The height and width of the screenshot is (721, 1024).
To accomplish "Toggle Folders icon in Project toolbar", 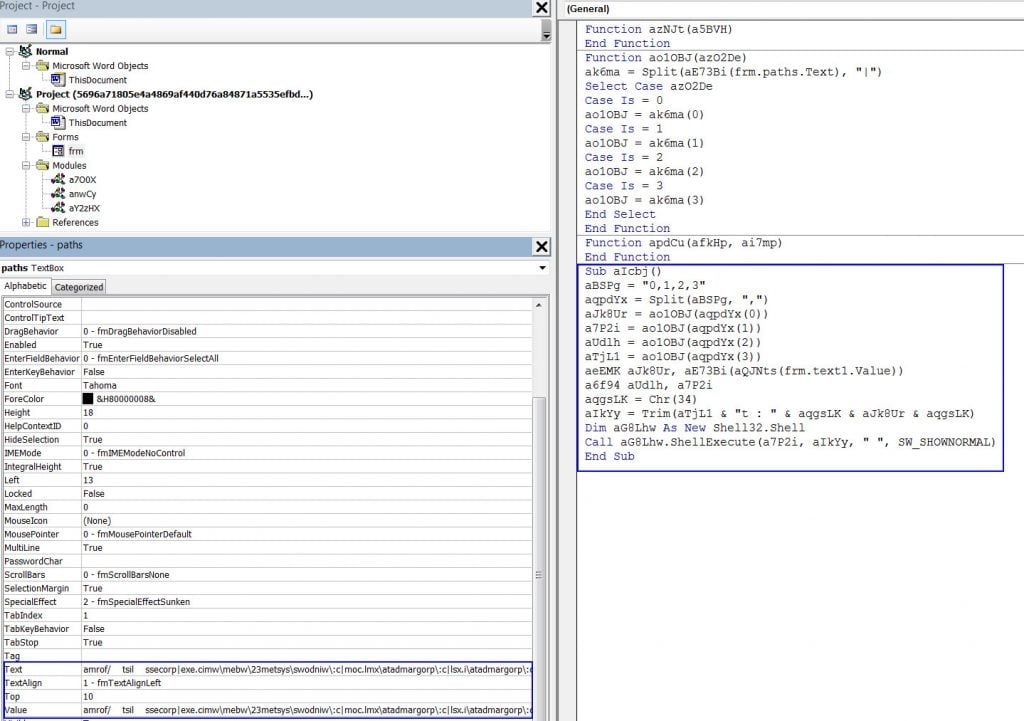I will (56, 29).
